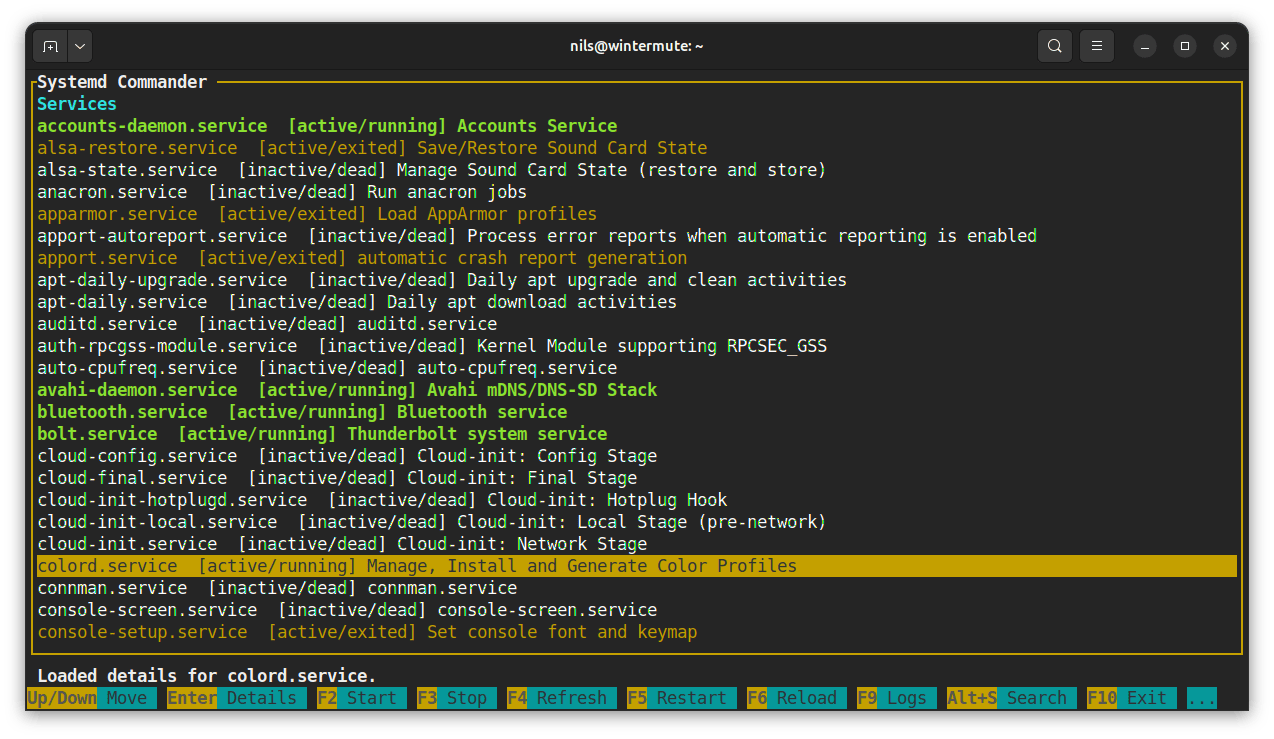
Task: Select the console-setup.service row
Action: (637, 632)
